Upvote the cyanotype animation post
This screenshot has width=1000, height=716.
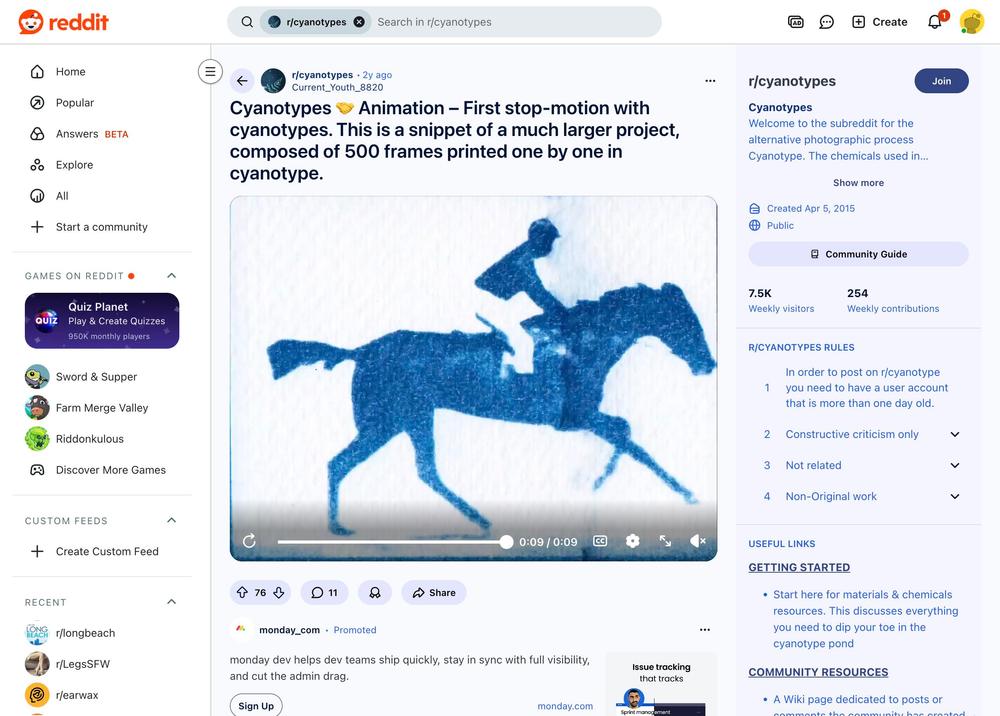pyautogui.click(x=242, y=592)
